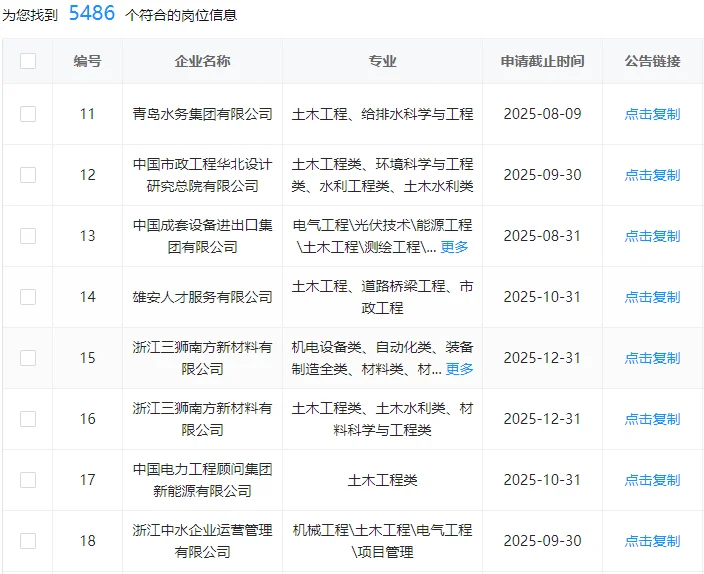The image size is (704, 574).
Task: Select company 中国成套设备进出口集团有限公司
Action: (202, 236)
